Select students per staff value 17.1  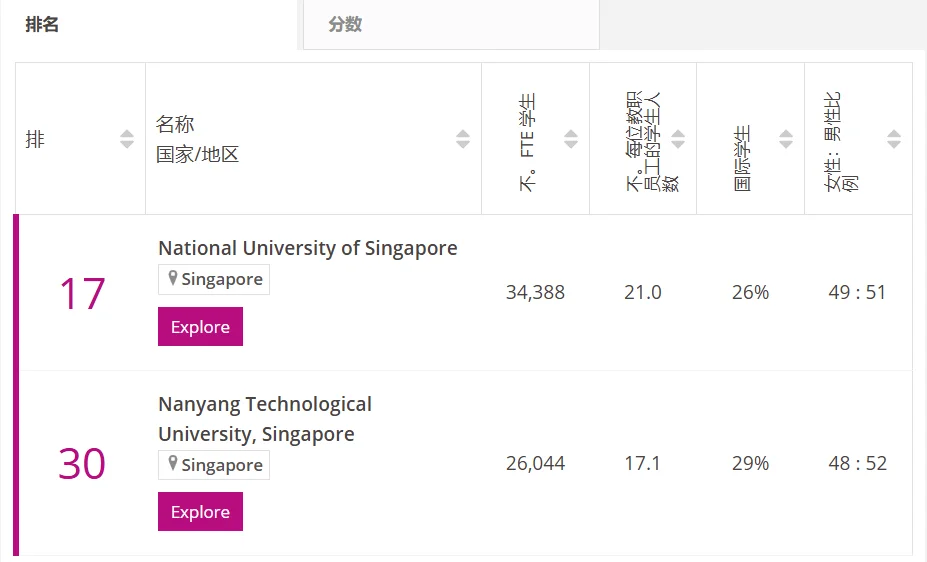point(643,463)
